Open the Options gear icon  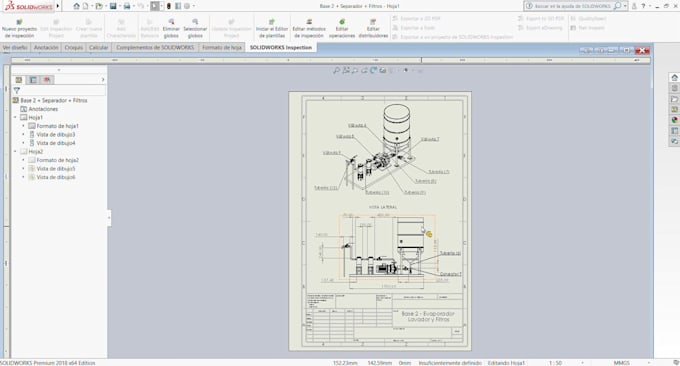[x=187, y=6]
